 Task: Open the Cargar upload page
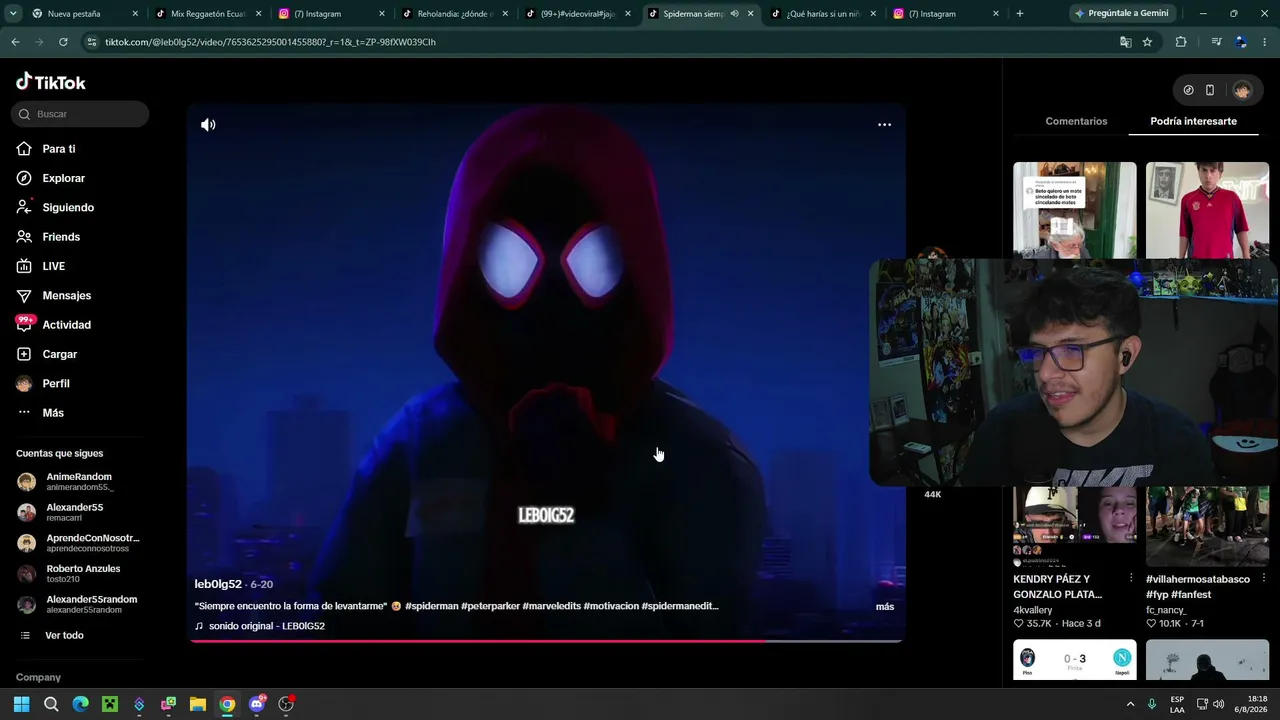point(59,354)
